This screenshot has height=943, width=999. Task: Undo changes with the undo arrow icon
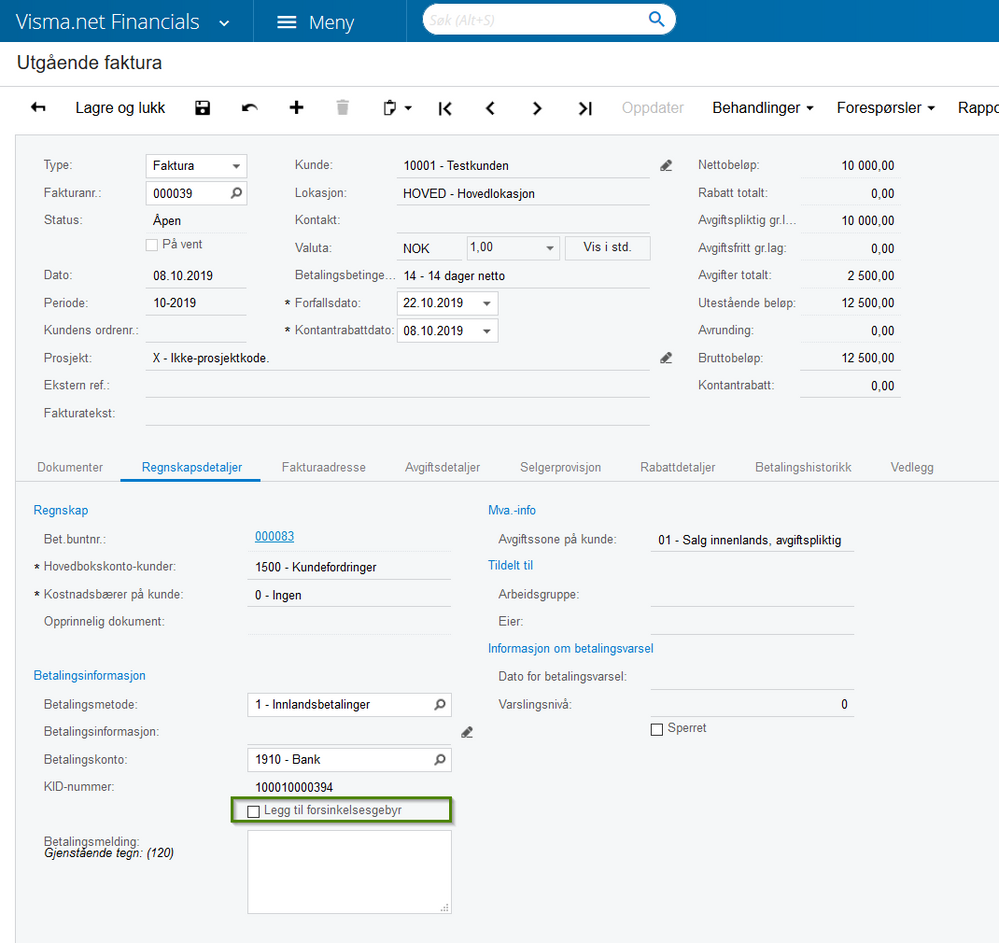[250, 108]
